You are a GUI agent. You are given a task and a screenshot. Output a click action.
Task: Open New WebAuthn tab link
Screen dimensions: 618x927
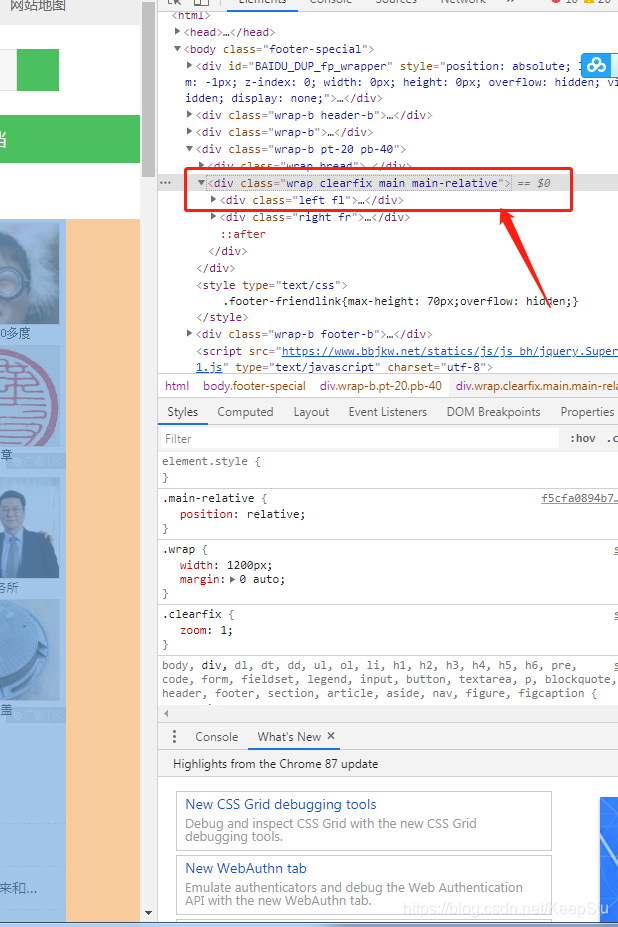[x=246, y=868]
